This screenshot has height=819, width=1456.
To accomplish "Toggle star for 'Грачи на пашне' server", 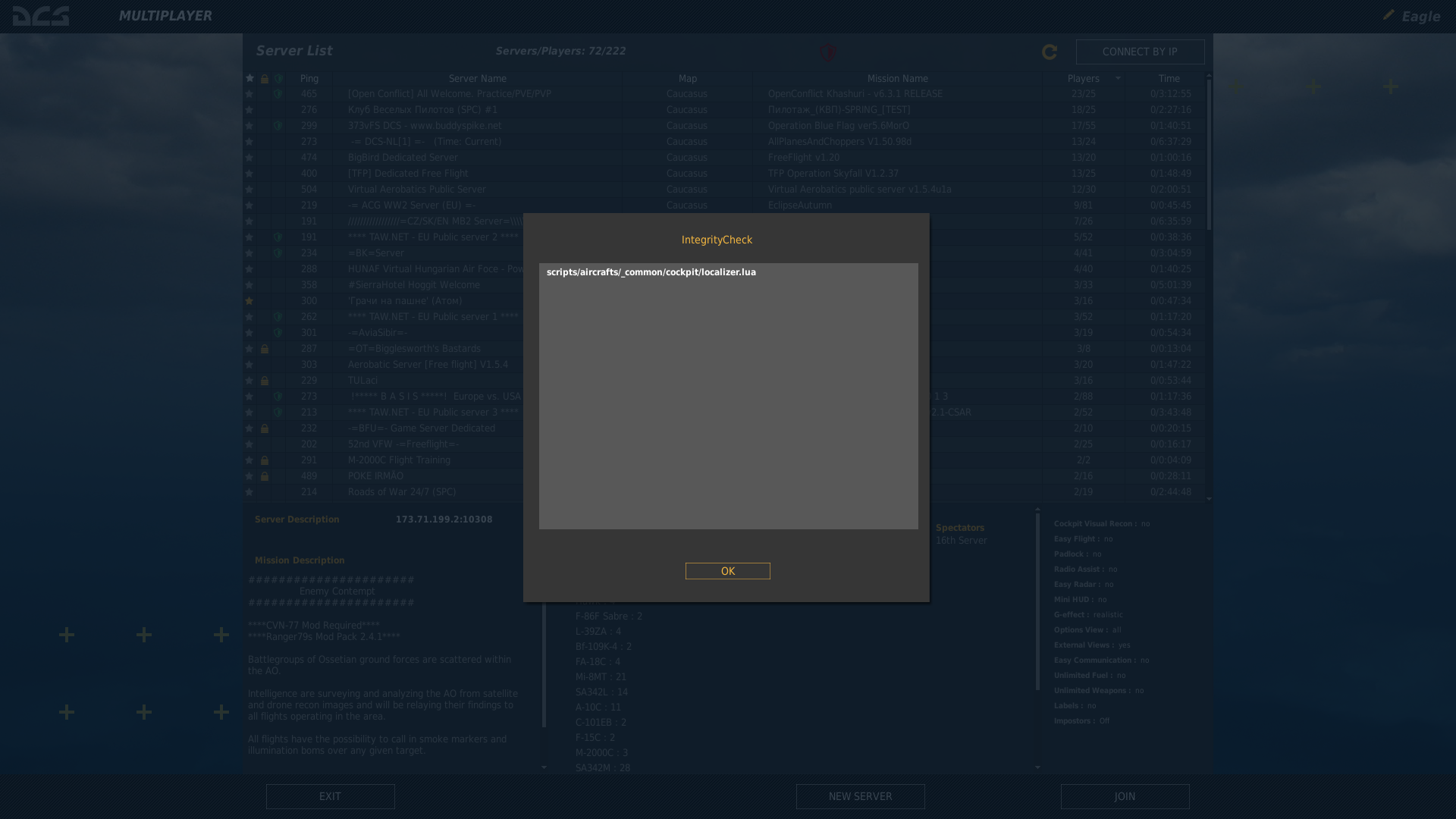I will click(x=249, y=301).
